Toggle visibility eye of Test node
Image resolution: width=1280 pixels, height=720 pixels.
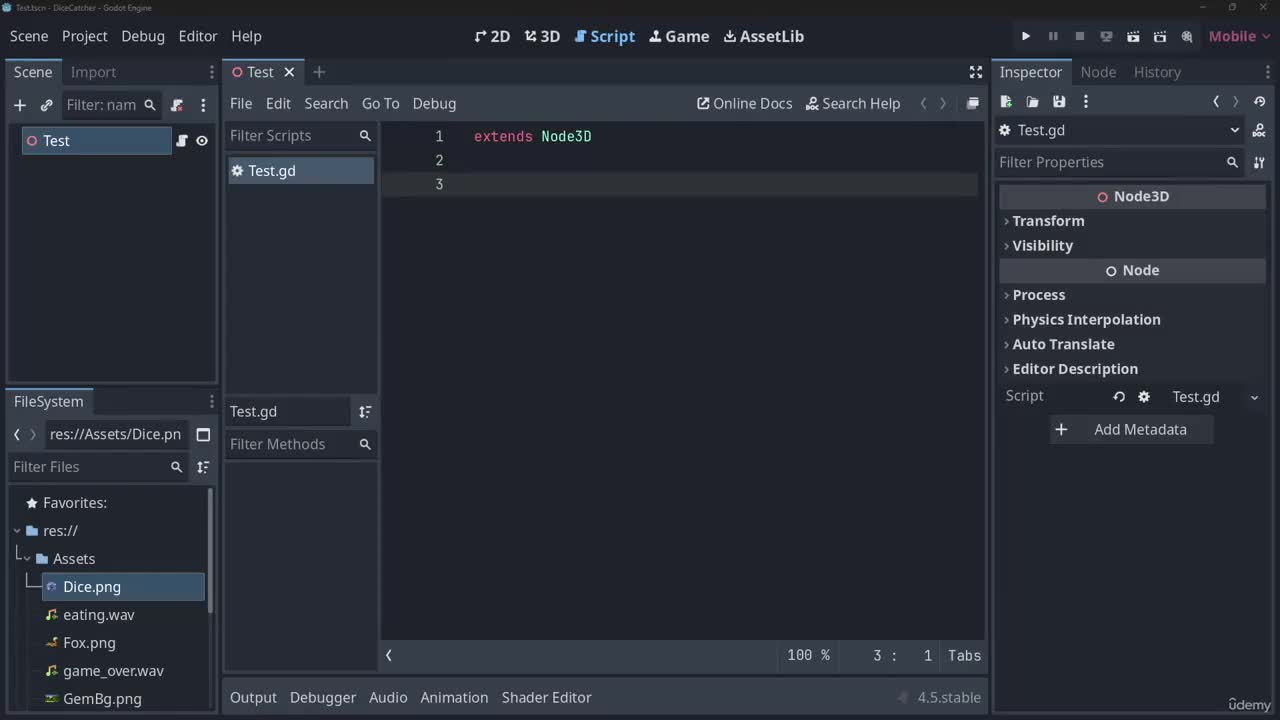click(x=202, y=141)
